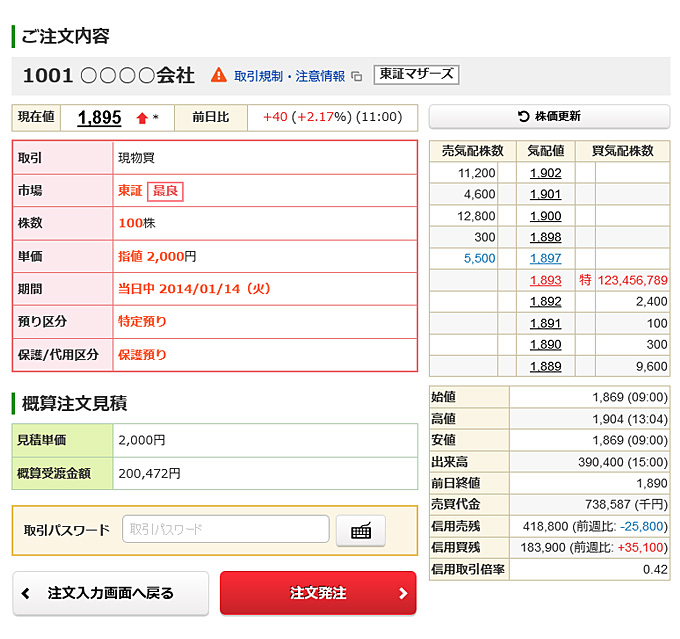Click the red 特 special quote marker

585,280
